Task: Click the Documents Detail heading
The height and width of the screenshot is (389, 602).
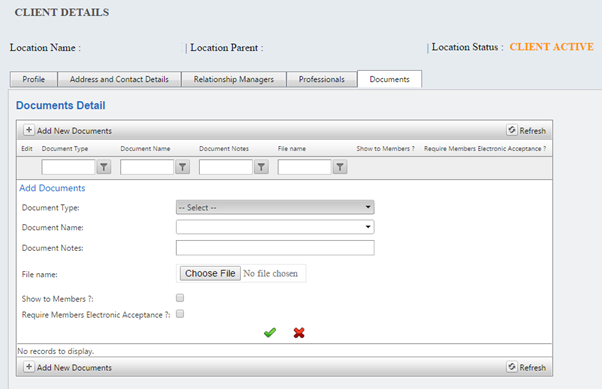Action: pyautogui.click(x=61, y=105)
